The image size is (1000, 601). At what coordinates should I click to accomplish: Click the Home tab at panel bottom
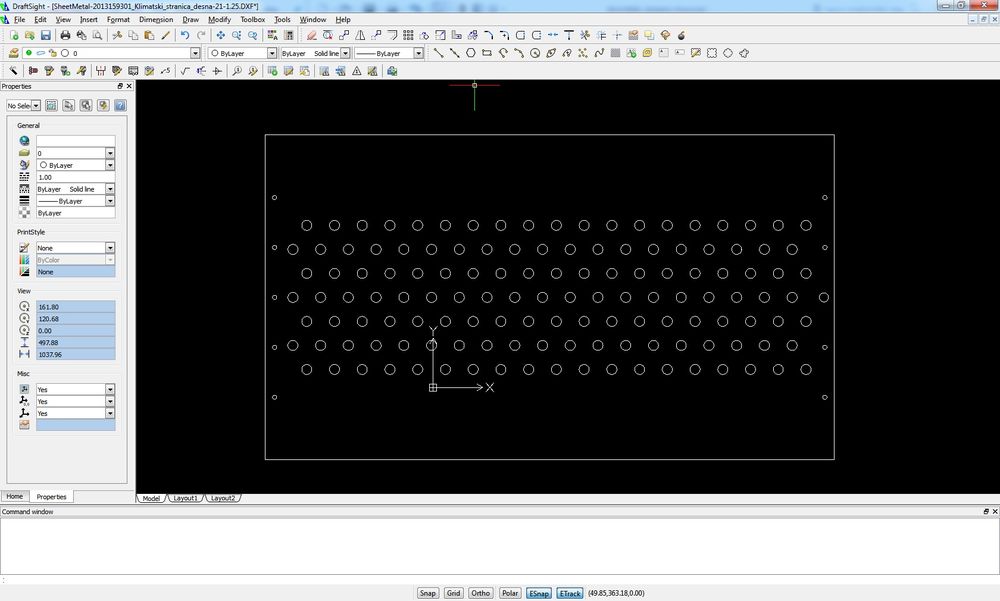pos(14,496)
